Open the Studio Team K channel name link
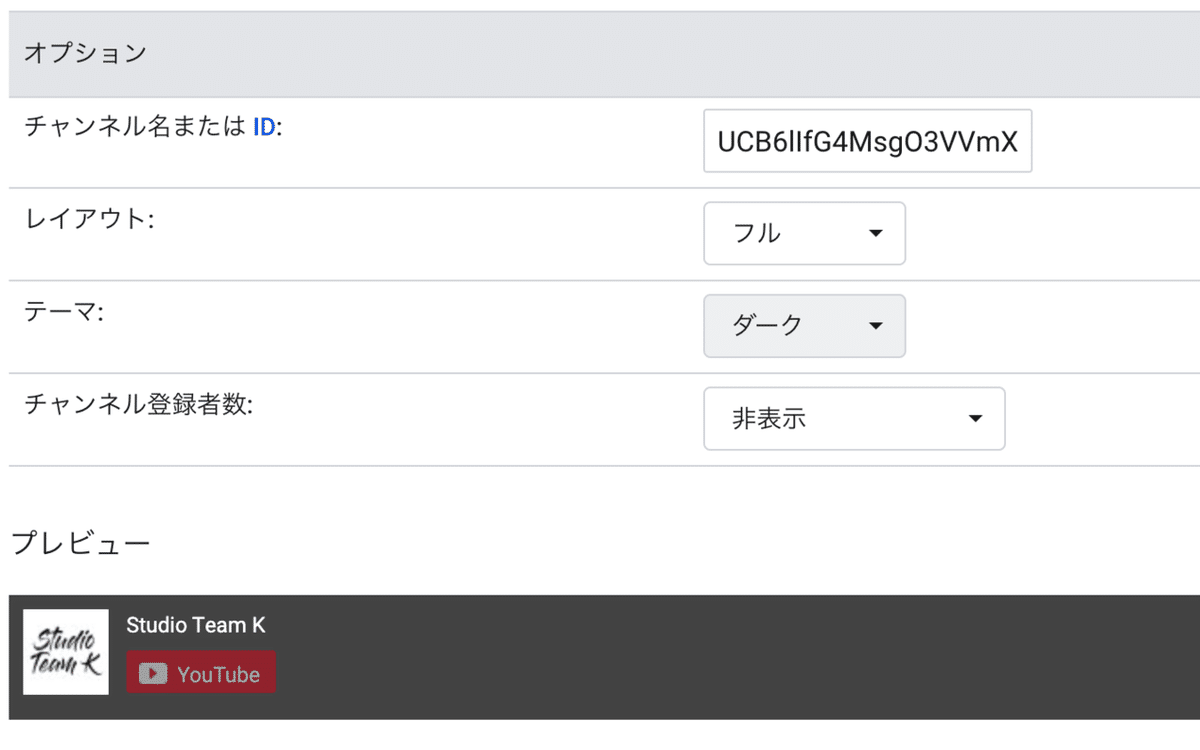Screen dimensions: 1200x750 (196, 626)
